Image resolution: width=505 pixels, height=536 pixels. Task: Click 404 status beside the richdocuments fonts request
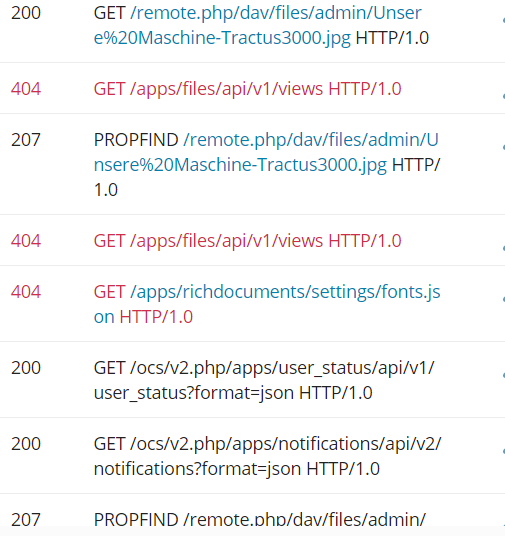(x=26, y=292)
